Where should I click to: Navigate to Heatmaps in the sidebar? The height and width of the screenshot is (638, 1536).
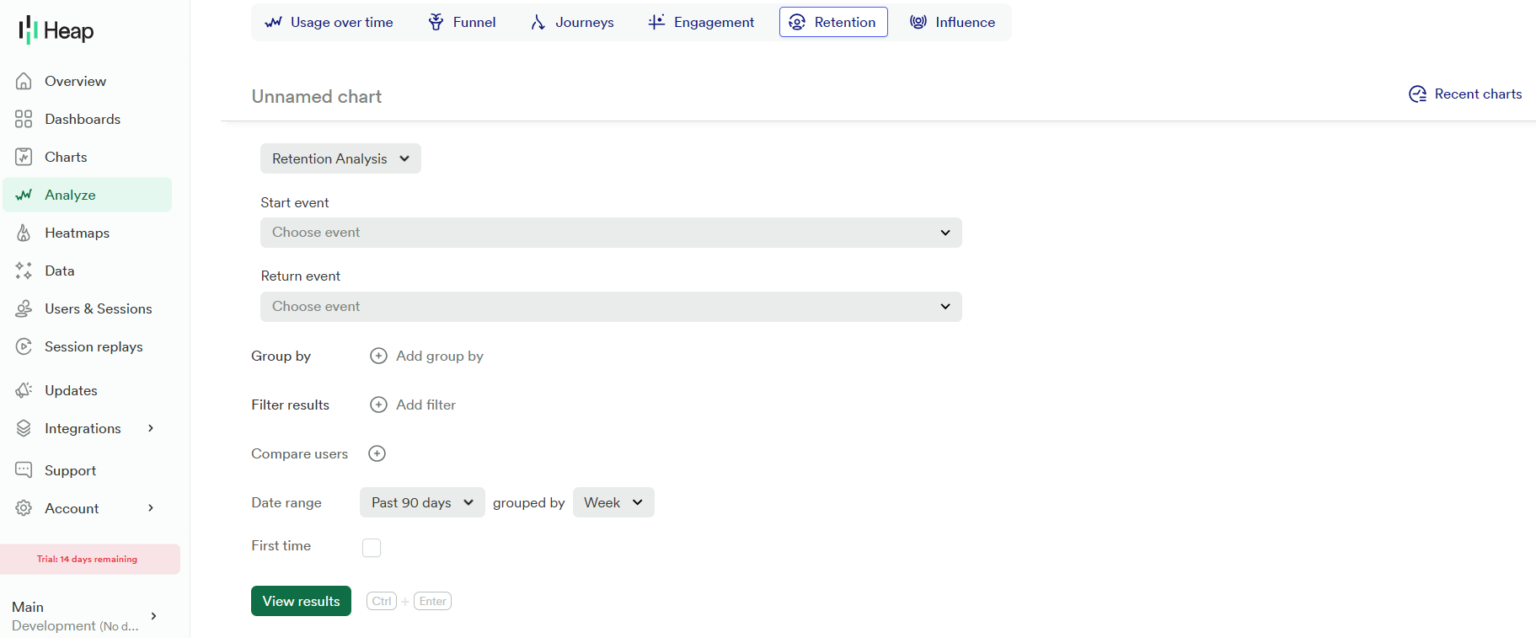click(76, 232)
